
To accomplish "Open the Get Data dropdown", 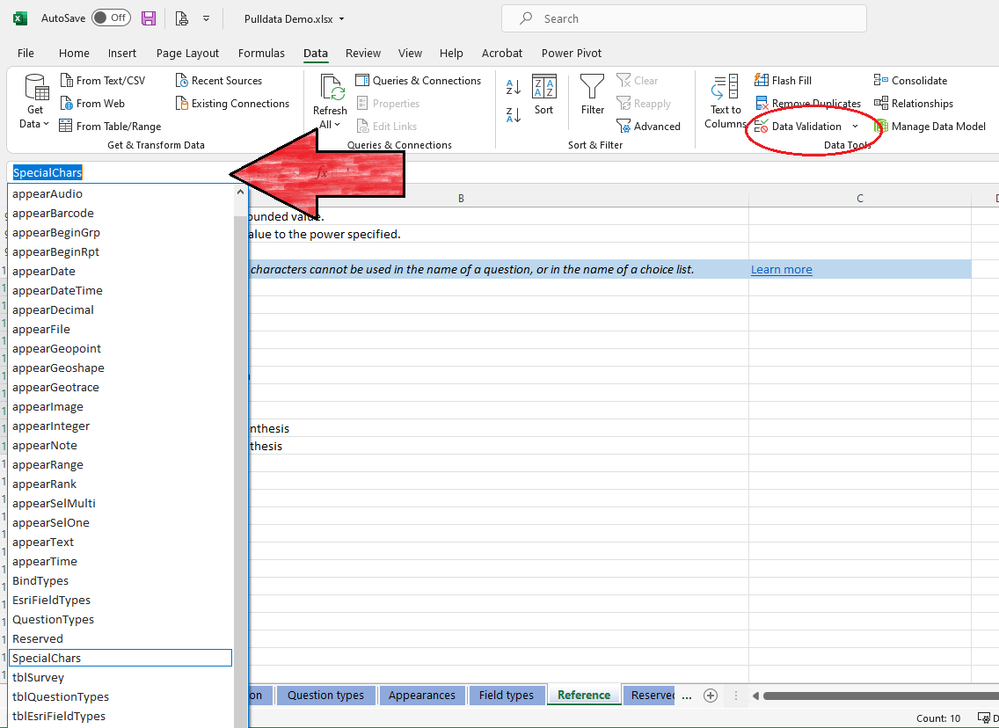I will pyautogui.click(x=35, y=102).
